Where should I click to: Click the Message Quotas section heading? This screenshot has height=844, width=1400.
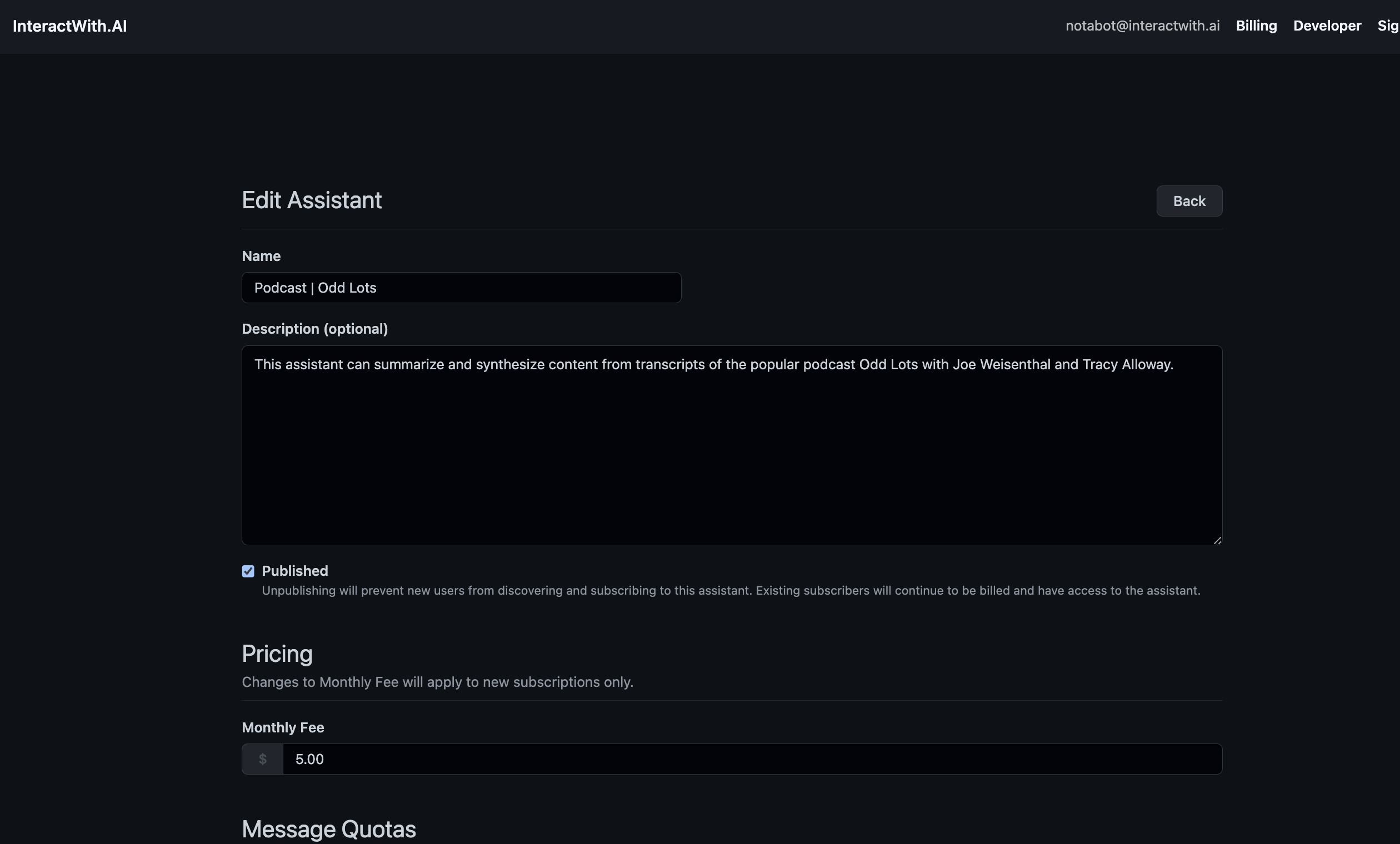coord(328,829)
